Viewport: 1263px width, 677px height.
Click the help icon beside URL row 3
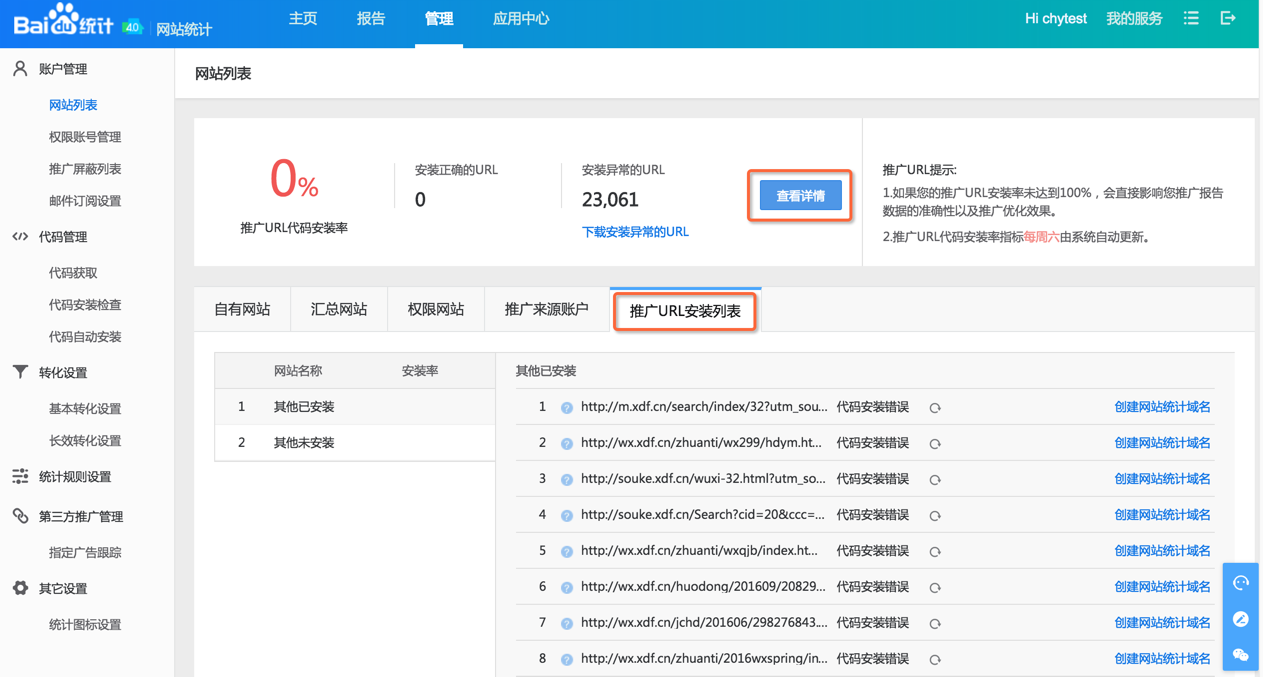coord(567,480)
